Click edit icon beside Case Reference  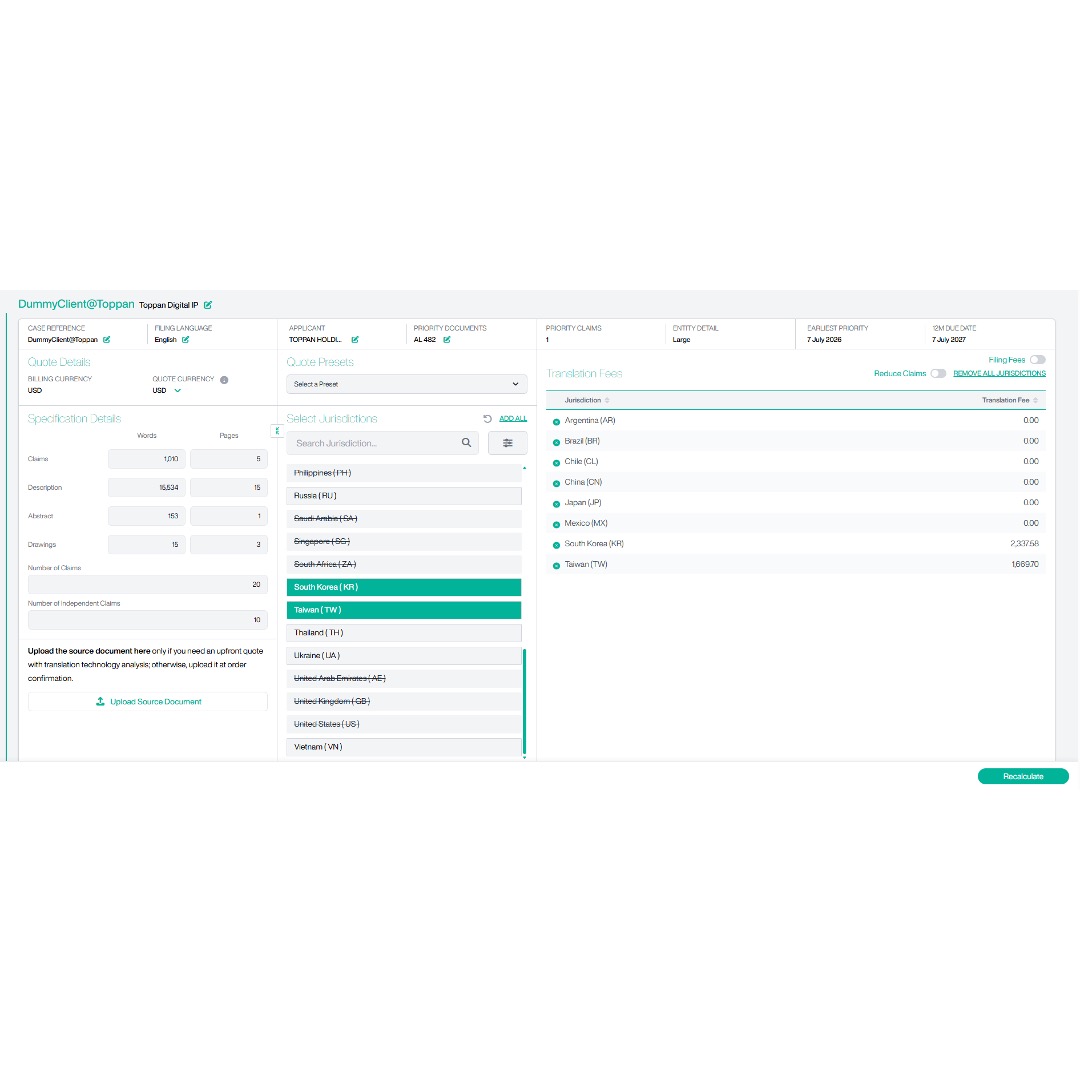107,340
